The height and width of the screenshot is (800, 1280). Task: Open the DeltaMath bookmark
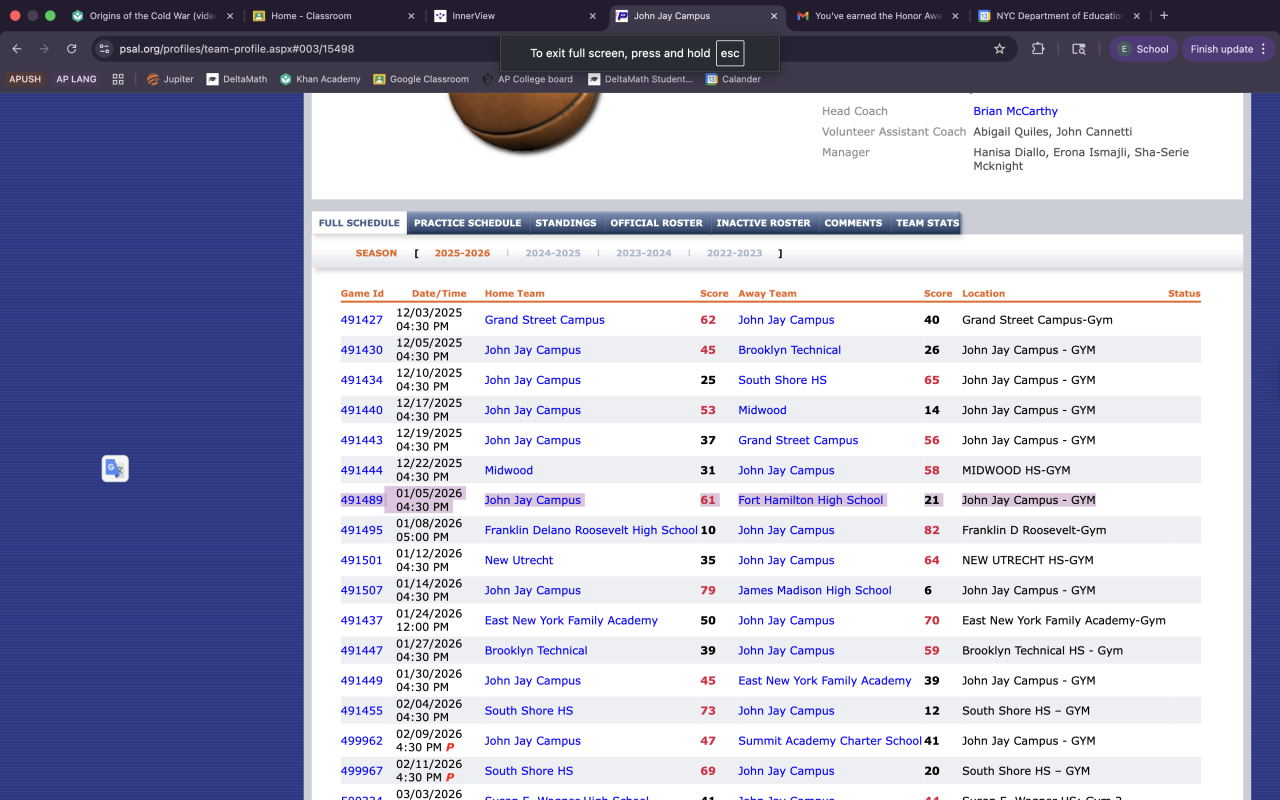[237, 79]
